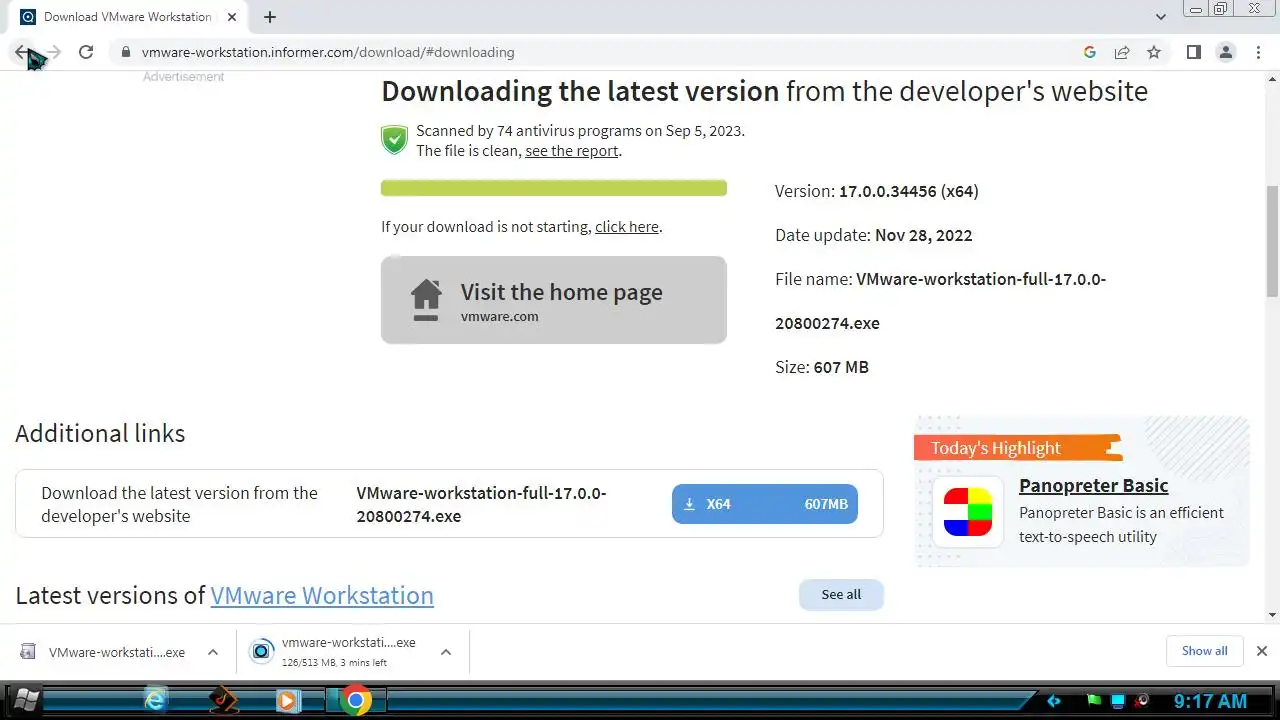Click the Today's Highlight banner
The width and height of the screenshot is (1280, 720).
coord(1016,448)
